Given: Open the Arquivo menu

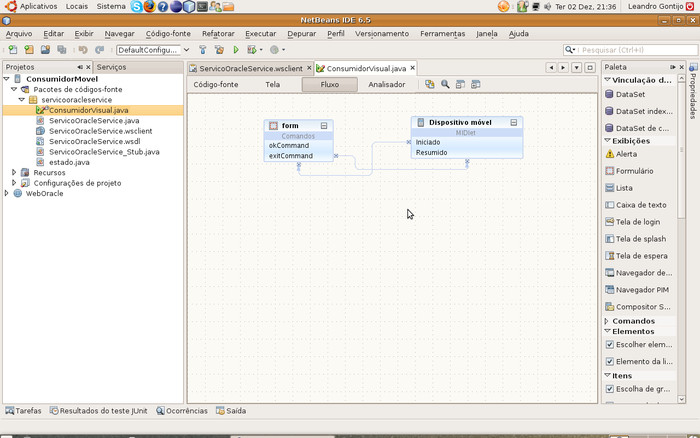Looking at the screenshot, I should [19, 33].
